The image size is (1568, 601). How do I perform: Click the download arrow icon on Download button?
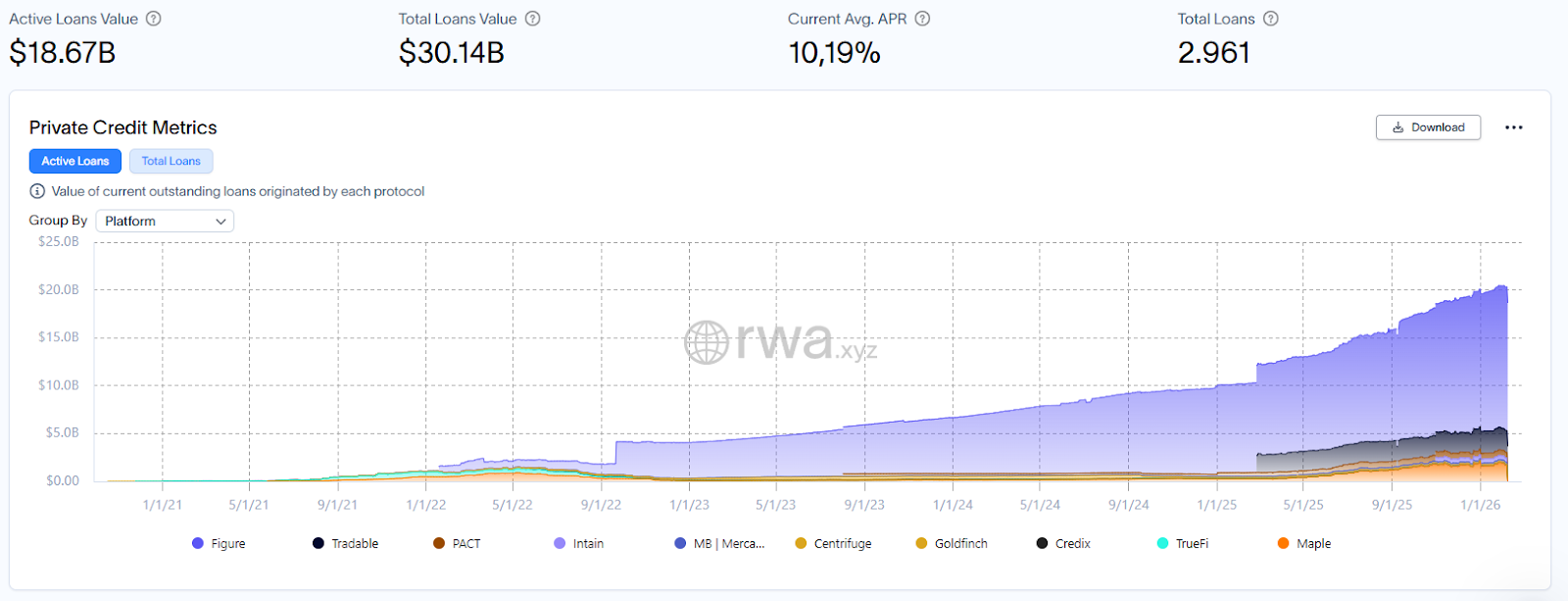coord(1398,127)
